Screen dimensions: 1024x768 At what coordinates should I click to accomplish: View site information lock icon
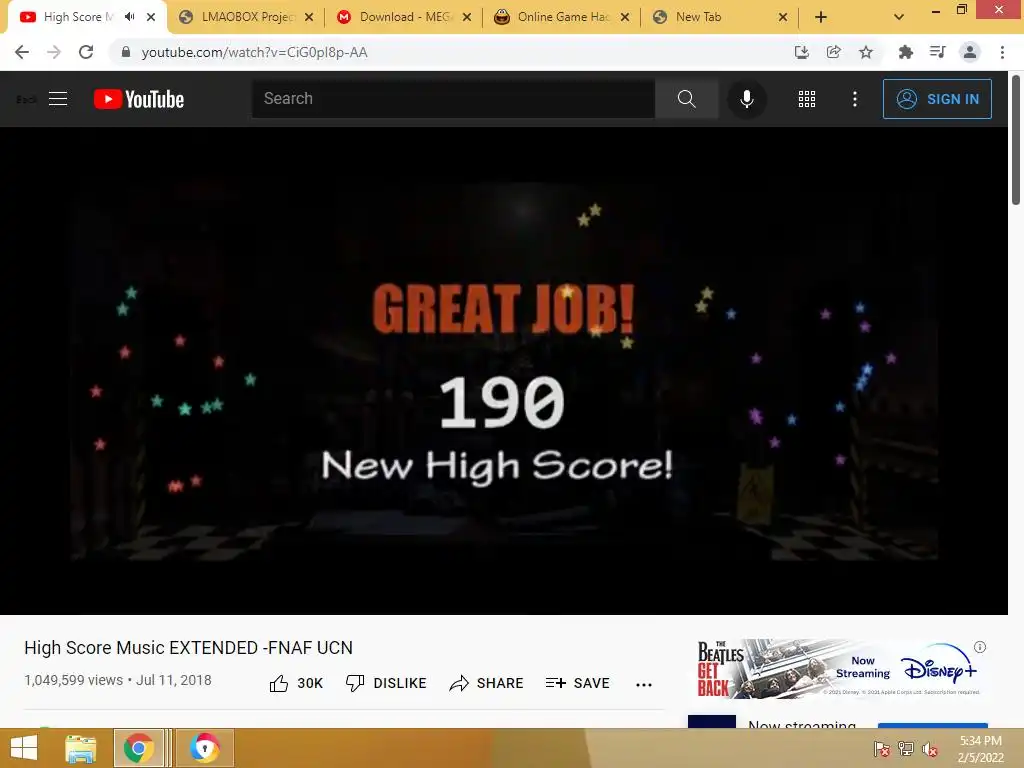click(x=126, y=52)
